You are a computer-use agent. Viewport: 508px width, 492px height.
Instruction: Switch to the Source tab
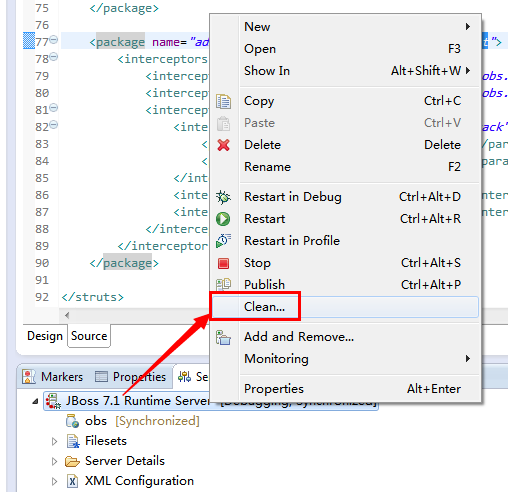coord(89,336)
